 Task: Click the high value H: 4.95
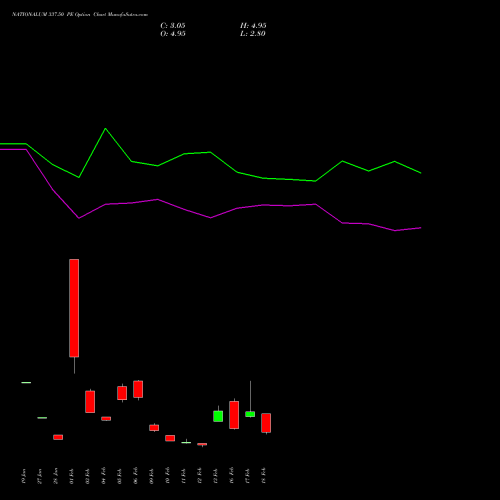[x=253, y=26]
